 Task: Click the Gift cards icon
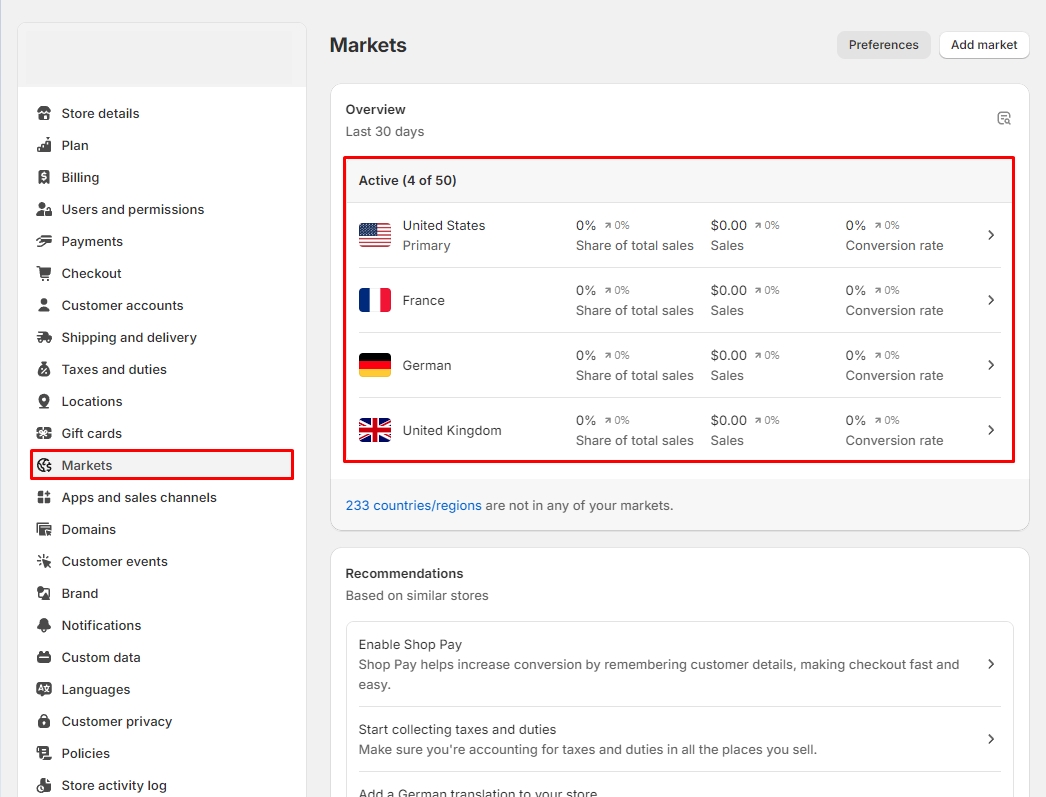point(44,433)
